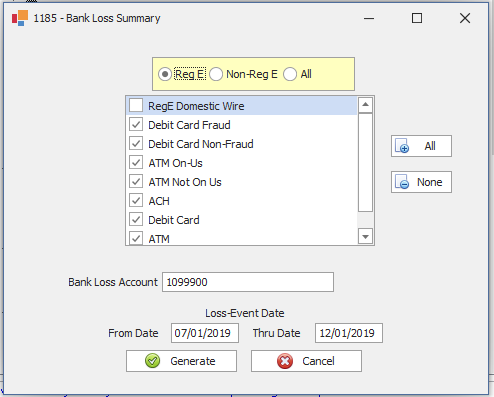This screenshot has width=494, height=397.
Task: Select the Reg E radio button
Action: point(165,74)
